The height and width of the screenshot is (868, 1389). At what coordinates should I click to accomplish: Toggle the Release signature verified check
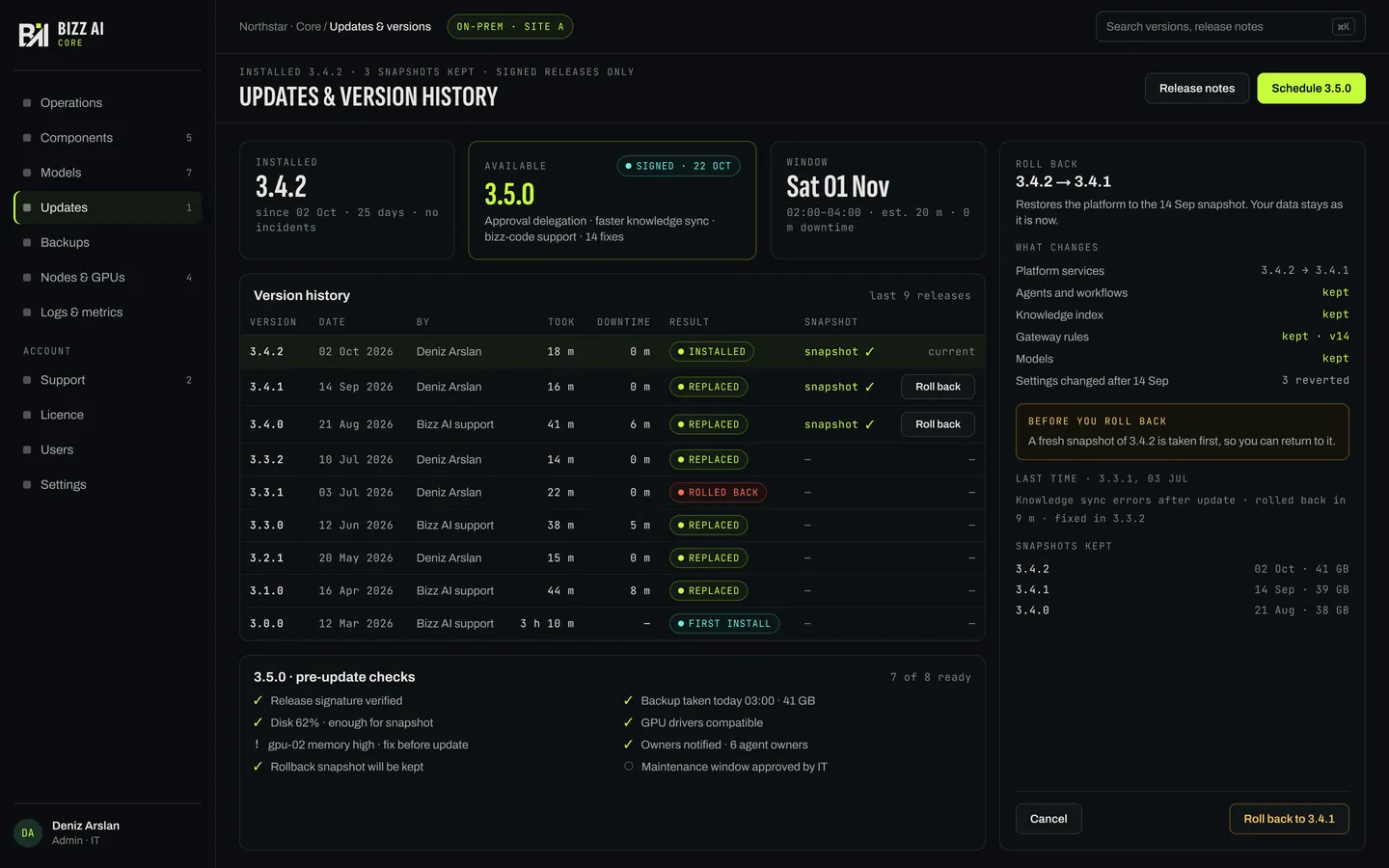(258, 701)
